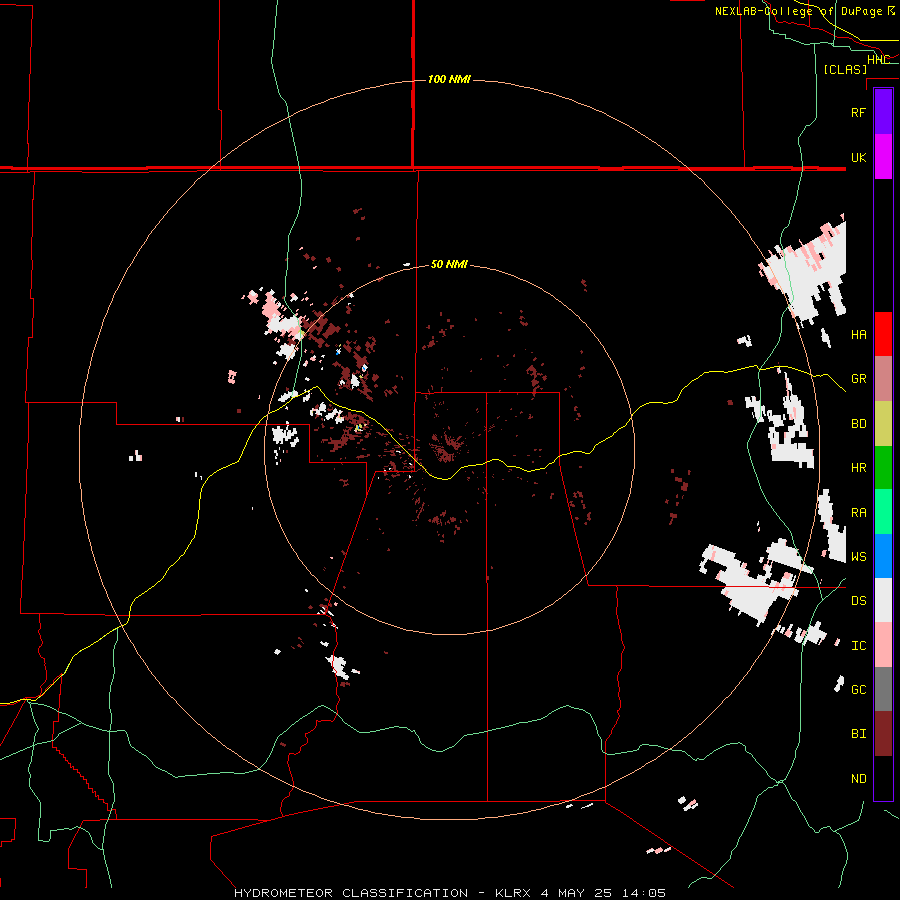This screenshot has width=900, height=900.
Task: Click the HA legend label
Action: pyautogui.click(x=858, y=335)
